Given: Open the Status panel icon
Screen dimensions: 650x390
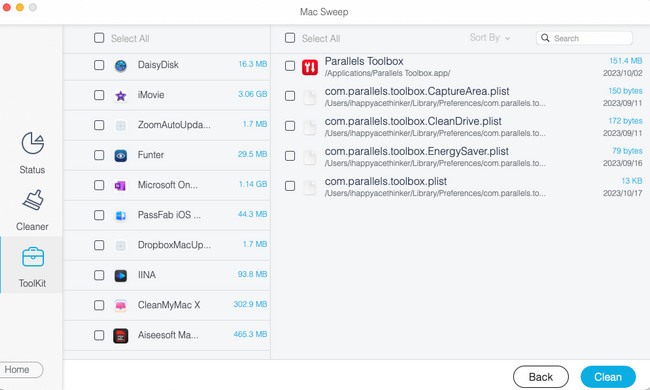Looking at the screenshot, I should tap(32, 143).
